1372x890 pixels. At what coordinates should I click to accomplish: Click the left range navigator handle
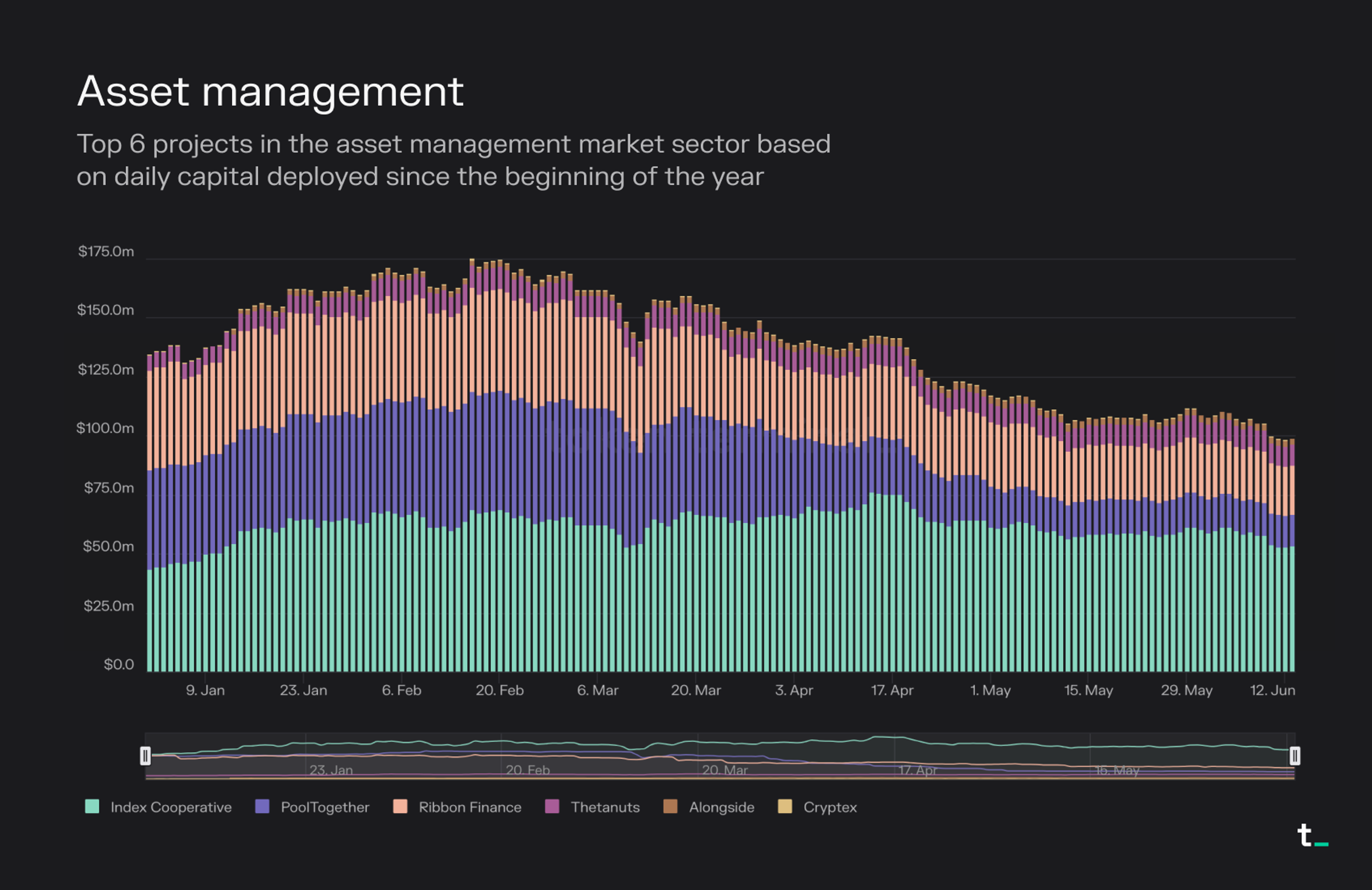click(x=145, y=755)
